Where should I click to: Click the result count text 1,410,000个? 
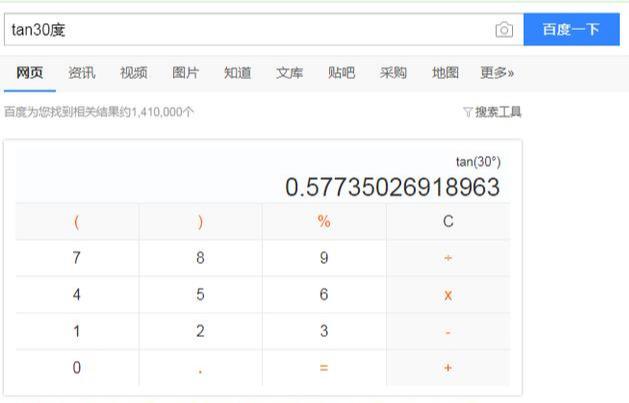point(162,112)
